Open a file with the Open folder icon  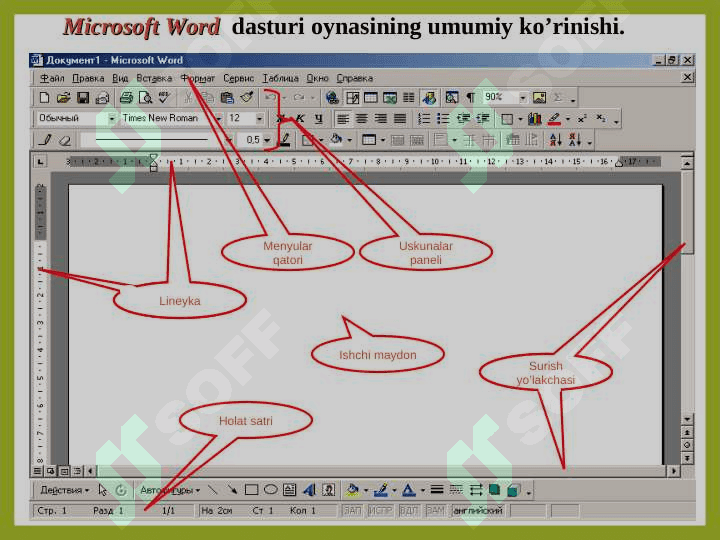(x=63, y=97)
